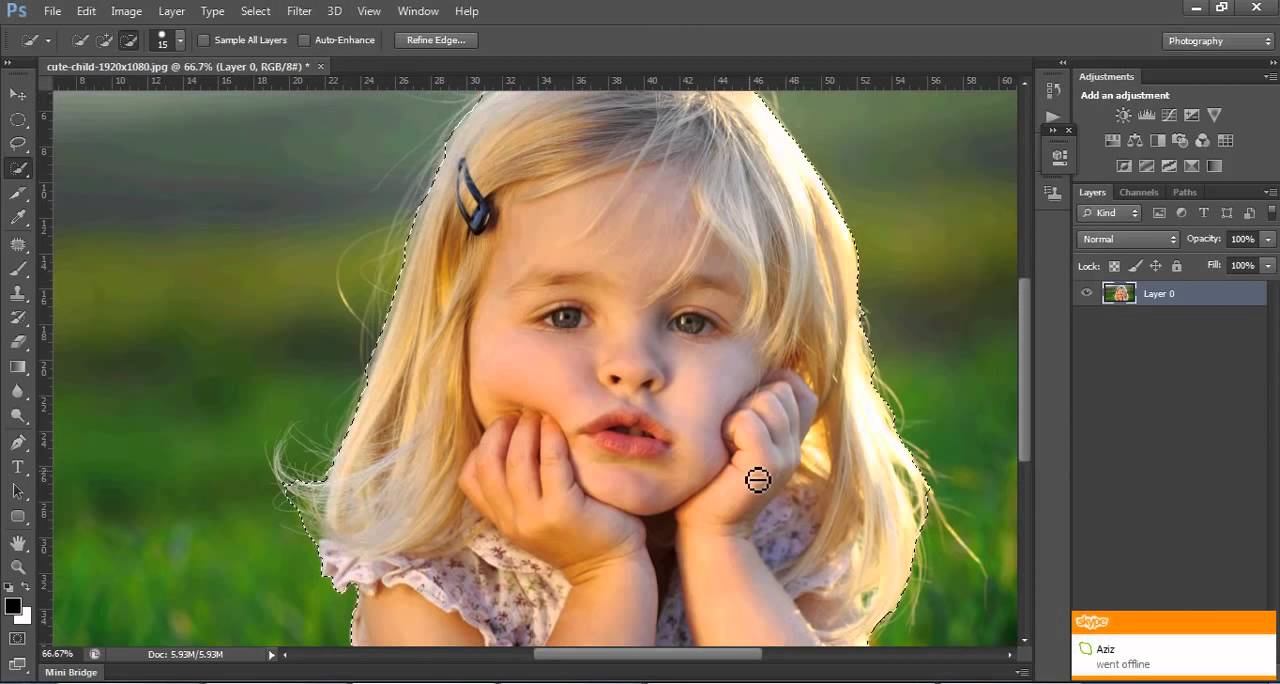Switch to the Channels tab
The image size is (1280, 684).
1138,192
